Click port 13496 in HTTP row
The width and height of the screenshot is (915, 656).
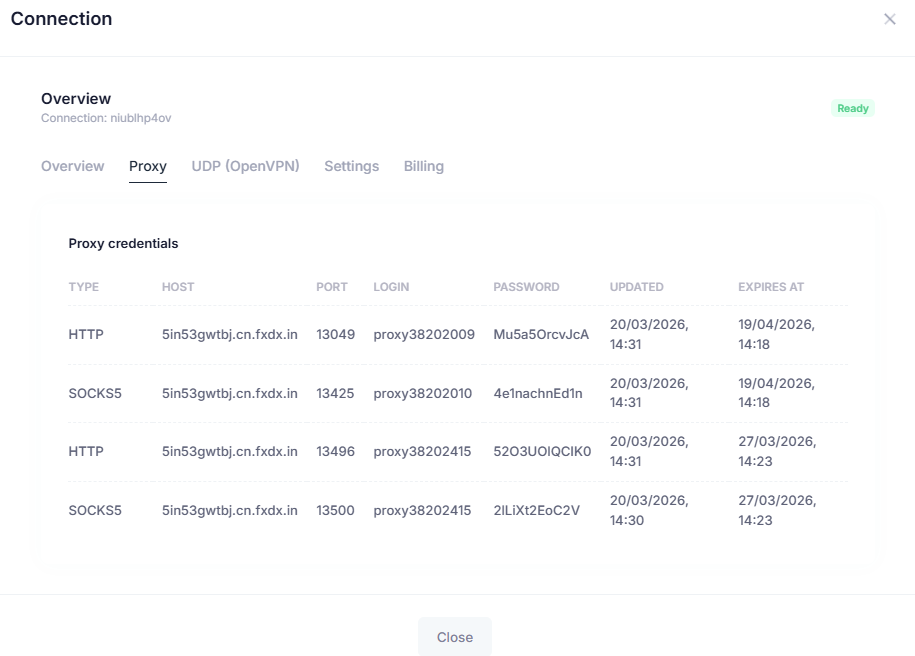click(335, 451)
